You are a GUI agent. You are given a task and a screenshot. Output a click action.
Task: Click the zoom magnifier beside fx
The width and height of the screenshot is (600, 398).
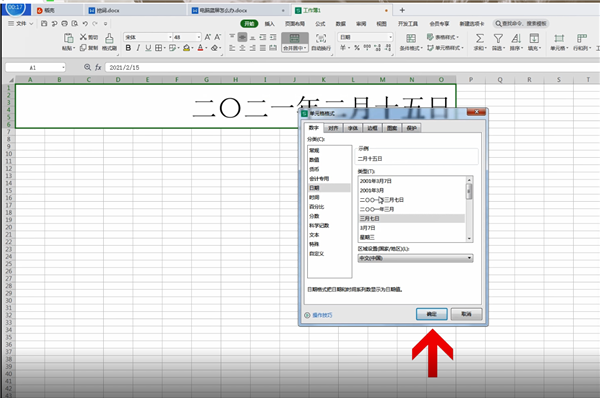[x=87, y=67]
